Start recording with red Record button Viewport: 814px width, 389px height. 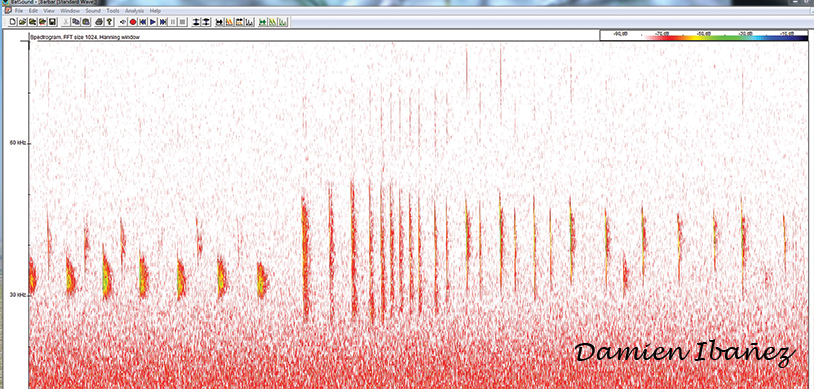pyautogui.click(x=133, y=22)
